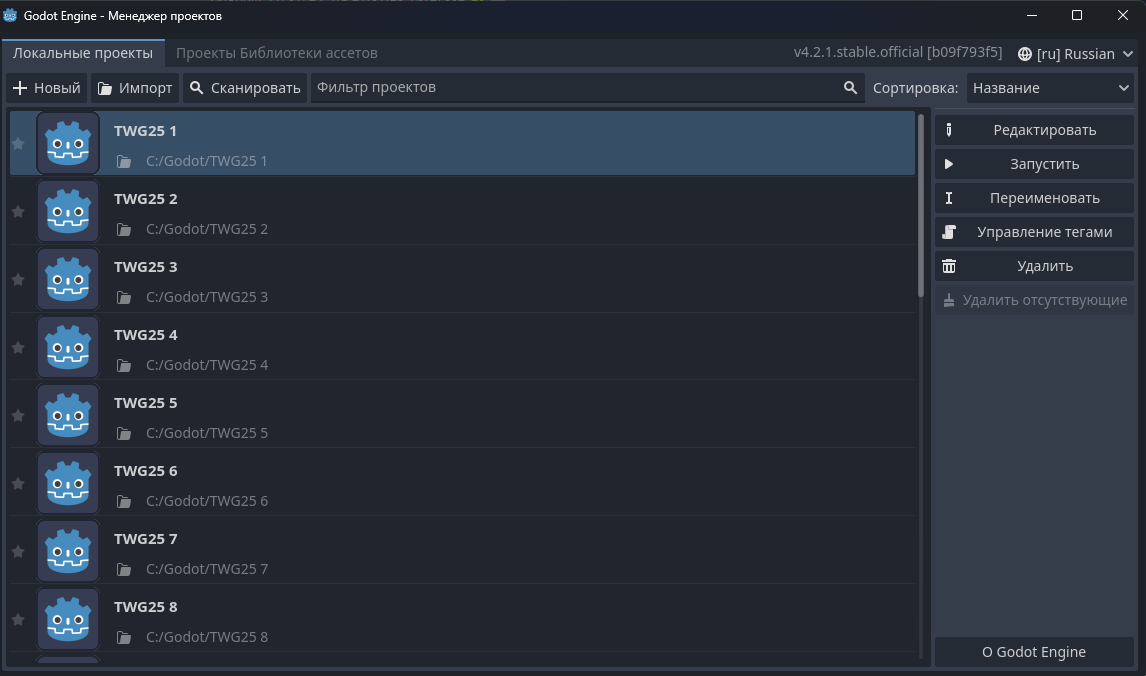This screenshot has height=676, width=1146.
Task: Toggle favorite star for TWG25 8
Action: [x=18, y=619]
